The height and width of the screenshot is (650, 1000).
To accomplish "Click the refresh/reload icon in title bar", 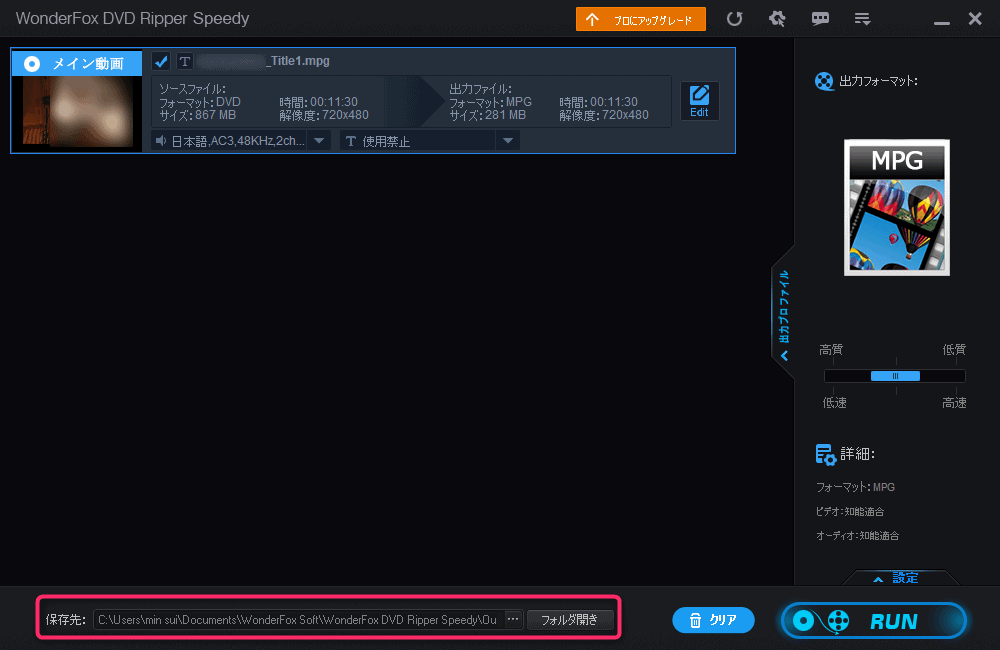I will [x=735, y=19].
